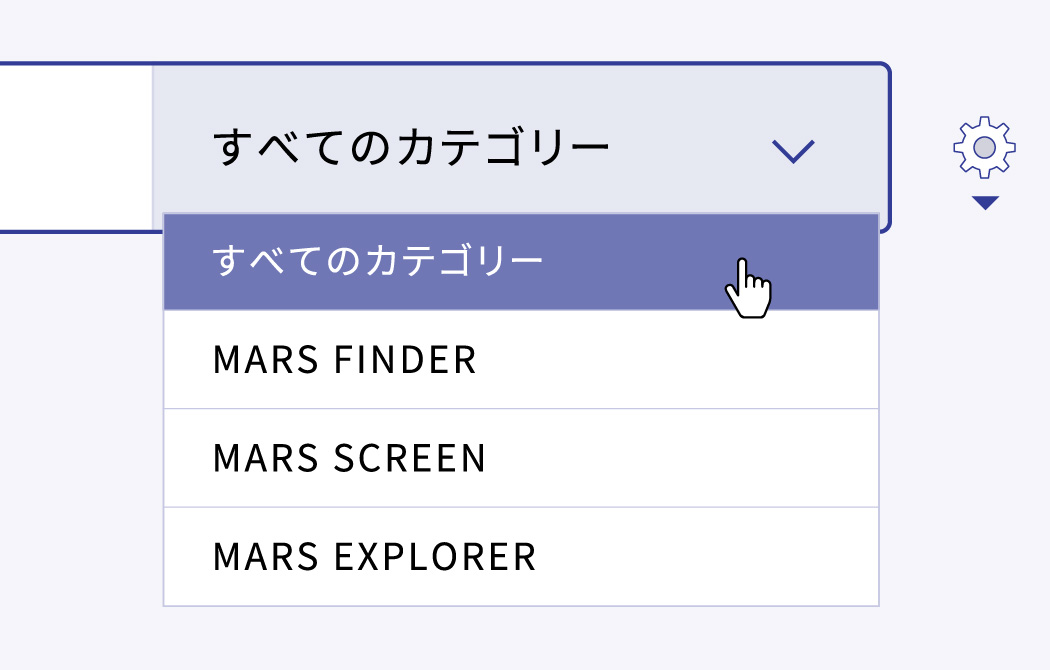Expand the gear settings dropdown triangle
Viewport: 1050px width, 670px height.
985,203
